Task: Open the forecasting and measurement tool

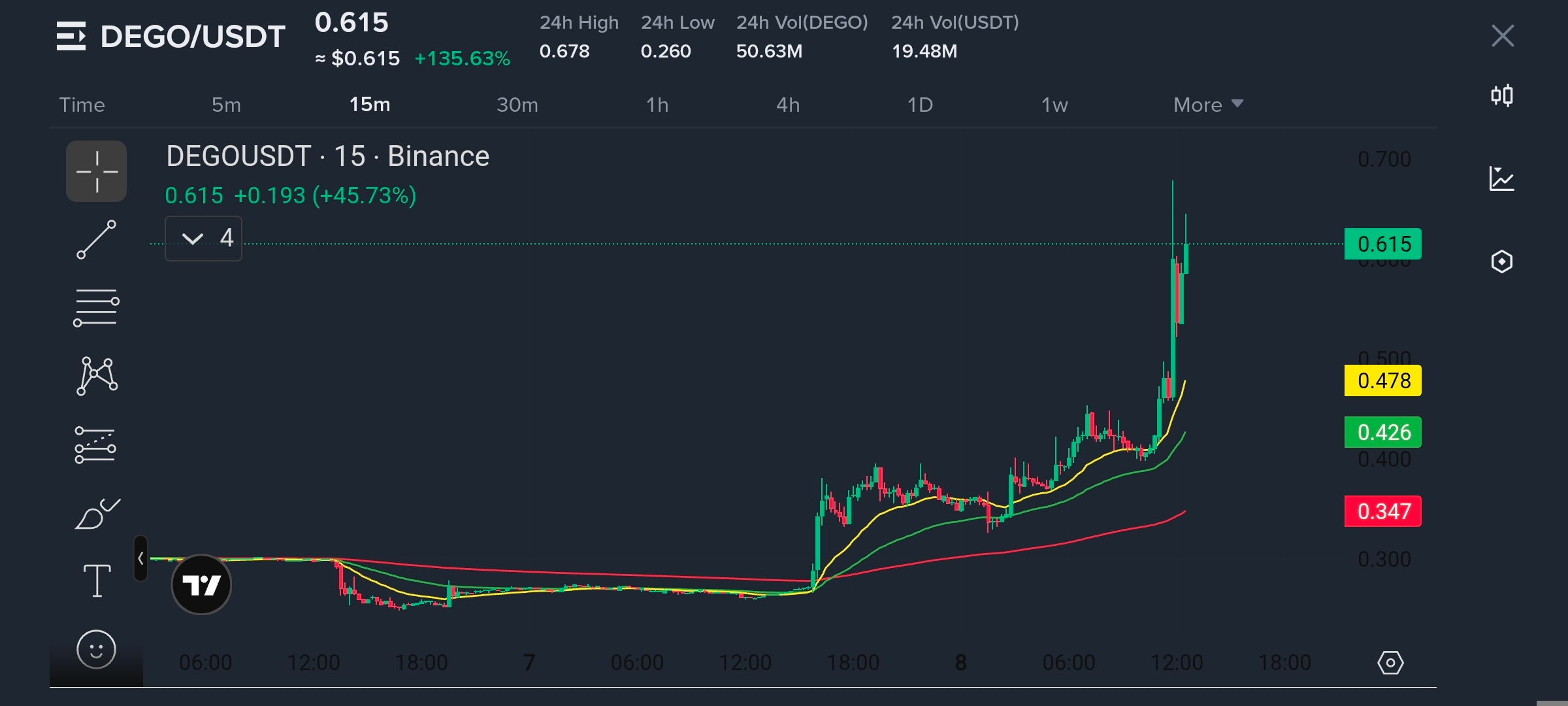Action: [x=96, y=445]
